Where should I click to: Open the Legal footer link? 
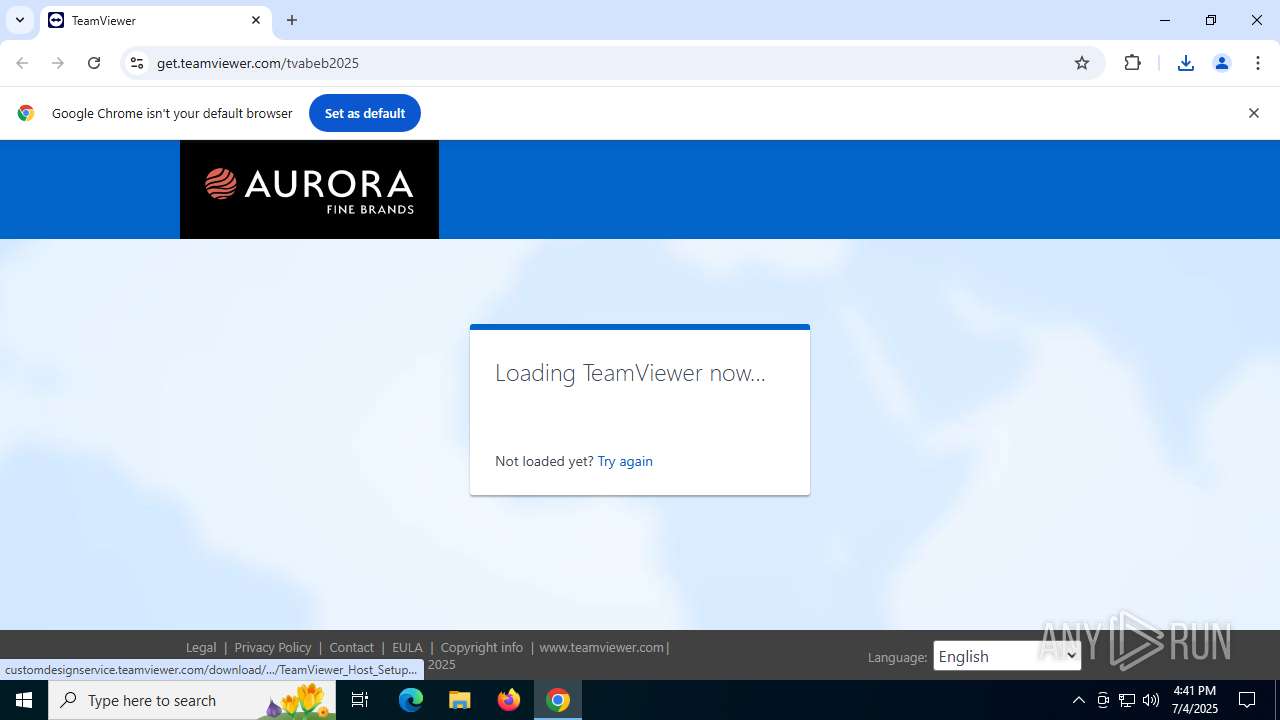(201, 647)
